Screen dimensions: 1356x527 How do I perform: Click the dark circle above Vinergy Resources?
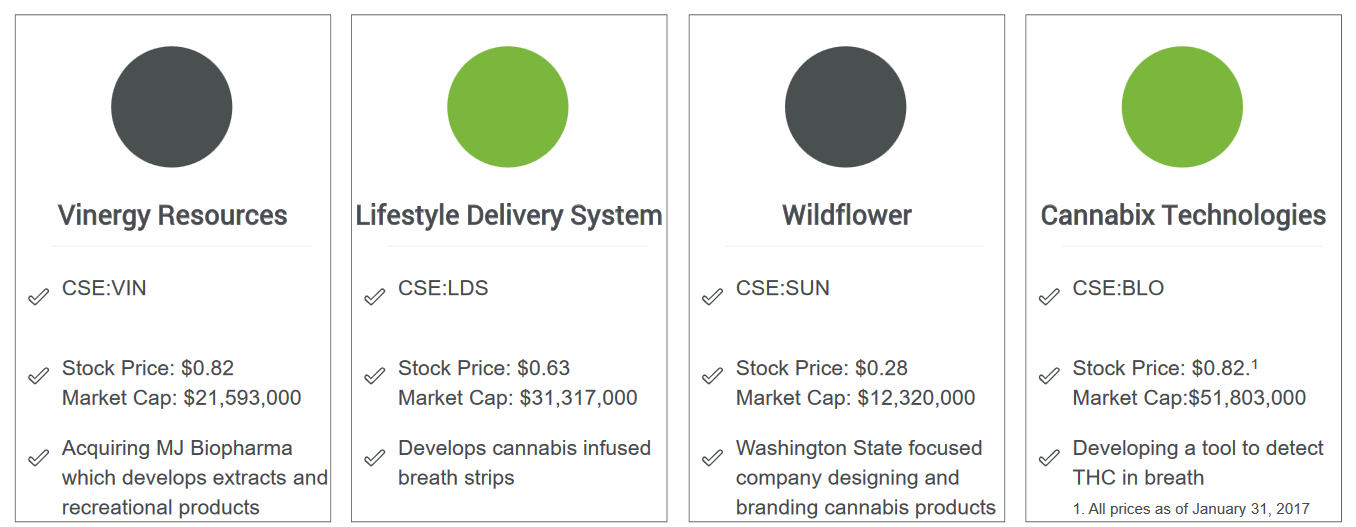(x=171, y=107)
